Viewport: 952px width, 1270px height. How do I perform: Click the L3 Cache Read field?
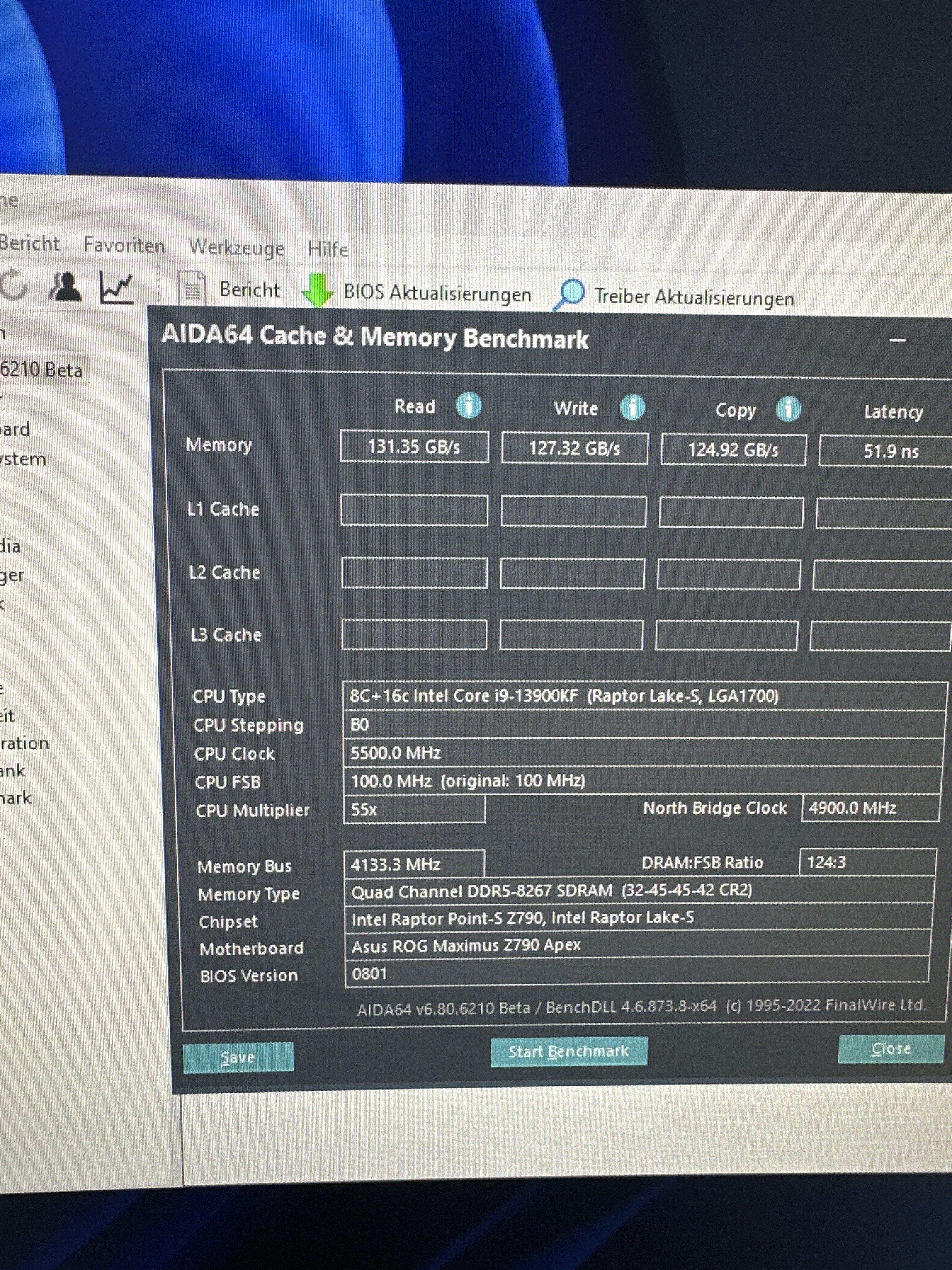(x=414, y=635)
